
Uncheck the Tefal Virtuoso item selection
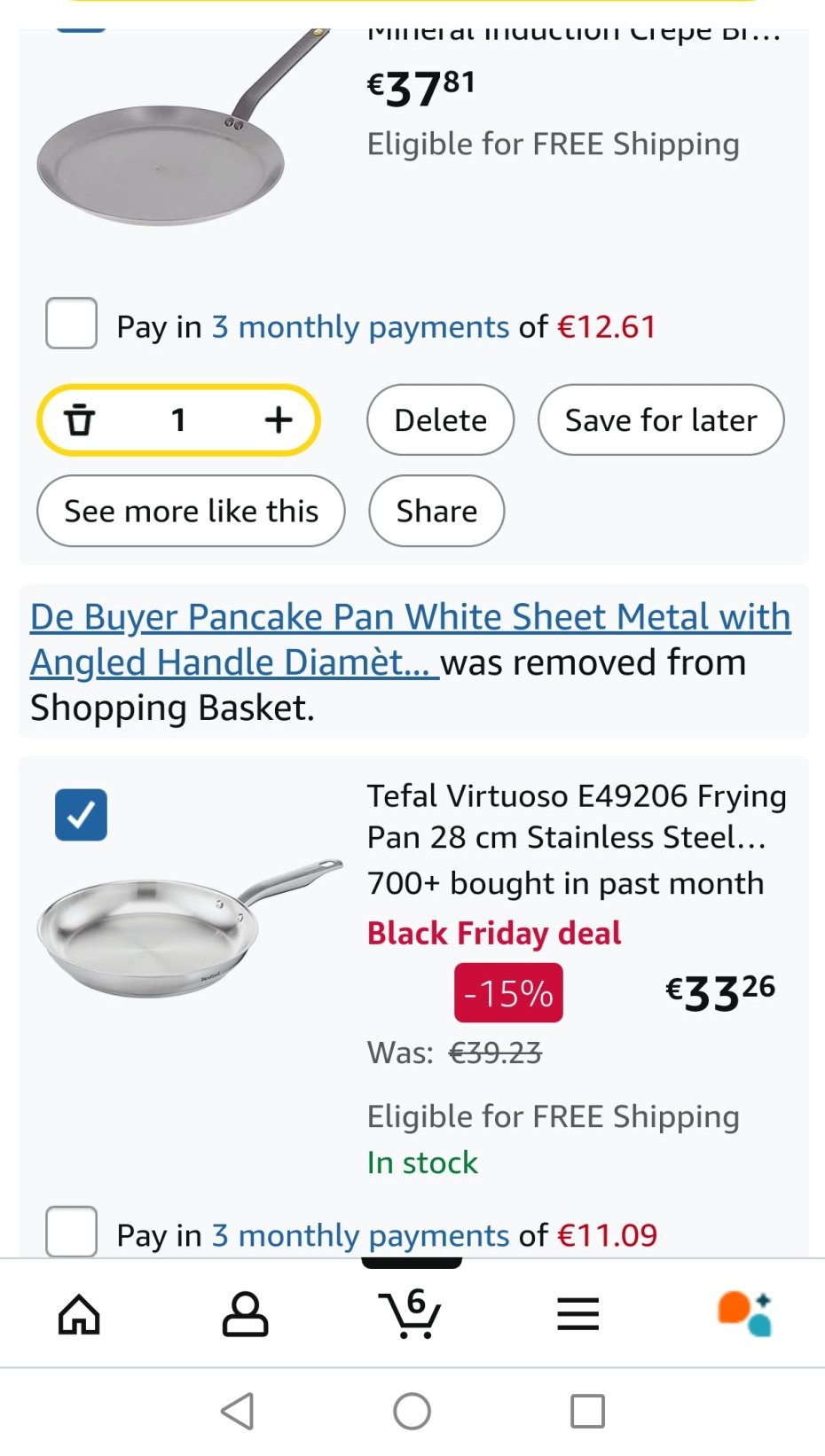pos(81,815)
